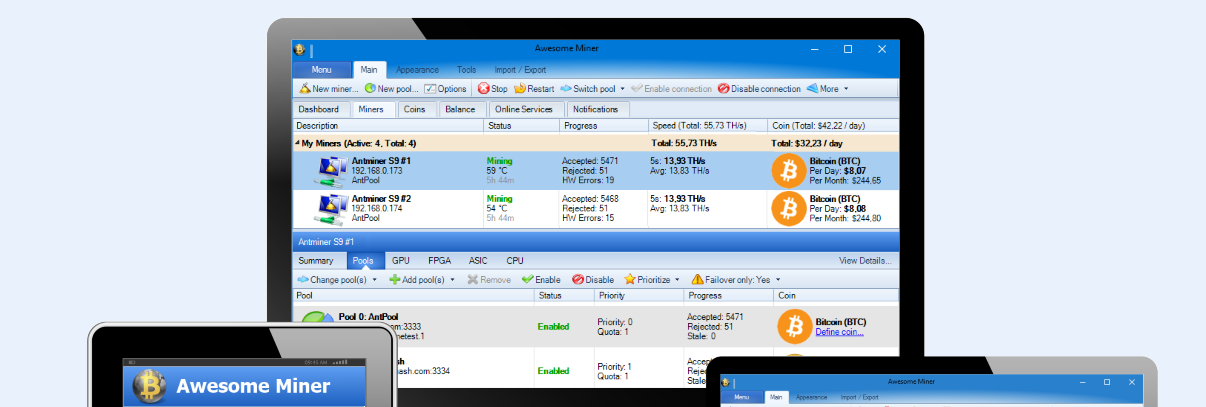Switch to the ASIC detail tab
1206x407 pixels.
pyautogui.click(x=478, y=260)
